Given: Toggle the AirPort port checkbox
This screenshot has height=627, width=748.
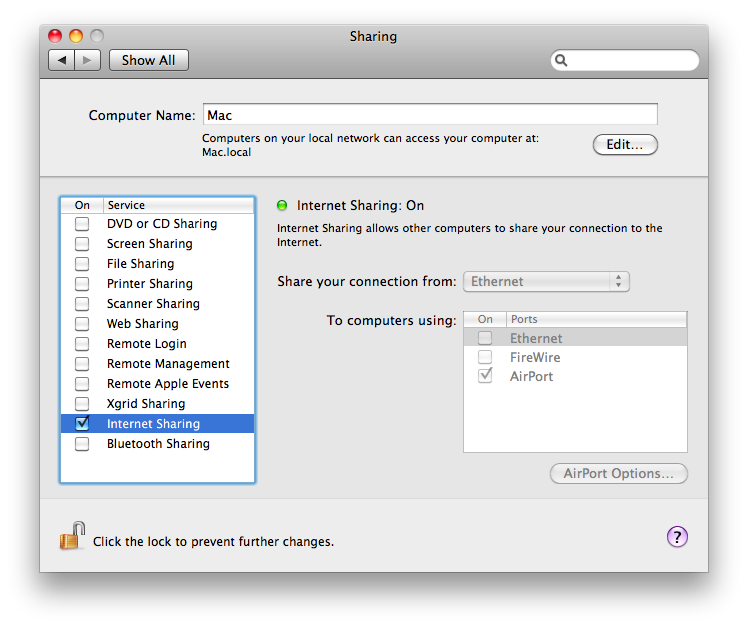Looking at the screenshot, I should (x=485, y=376).
